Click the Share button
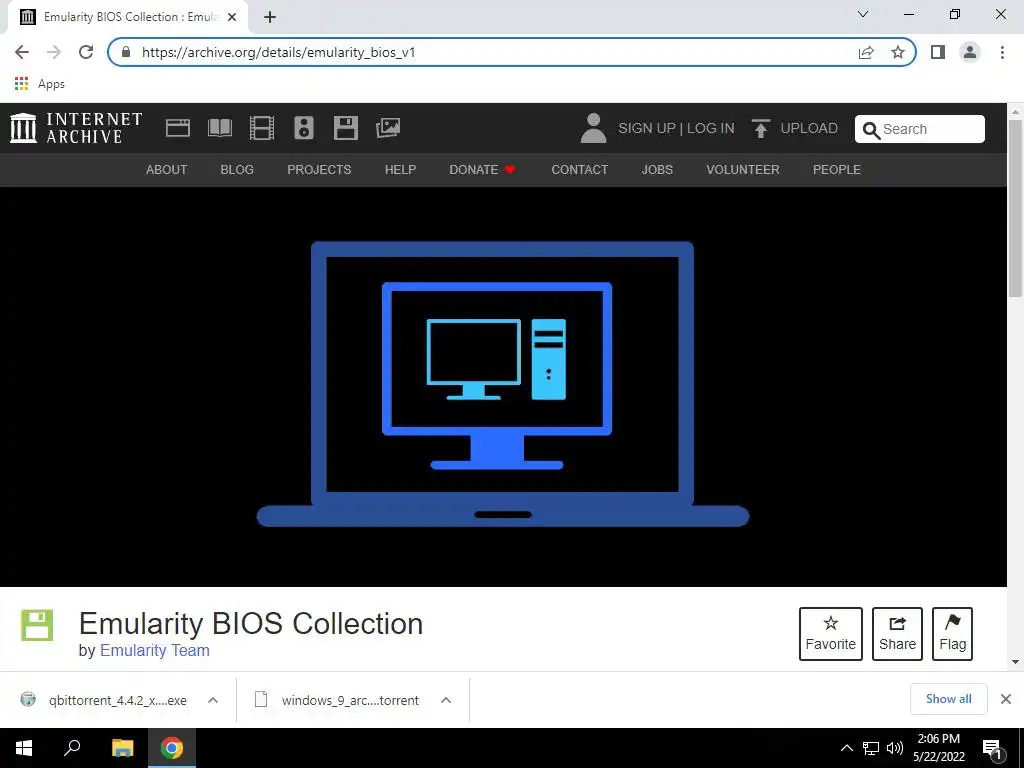1024x768 pixels. click(x=897, y=633)
